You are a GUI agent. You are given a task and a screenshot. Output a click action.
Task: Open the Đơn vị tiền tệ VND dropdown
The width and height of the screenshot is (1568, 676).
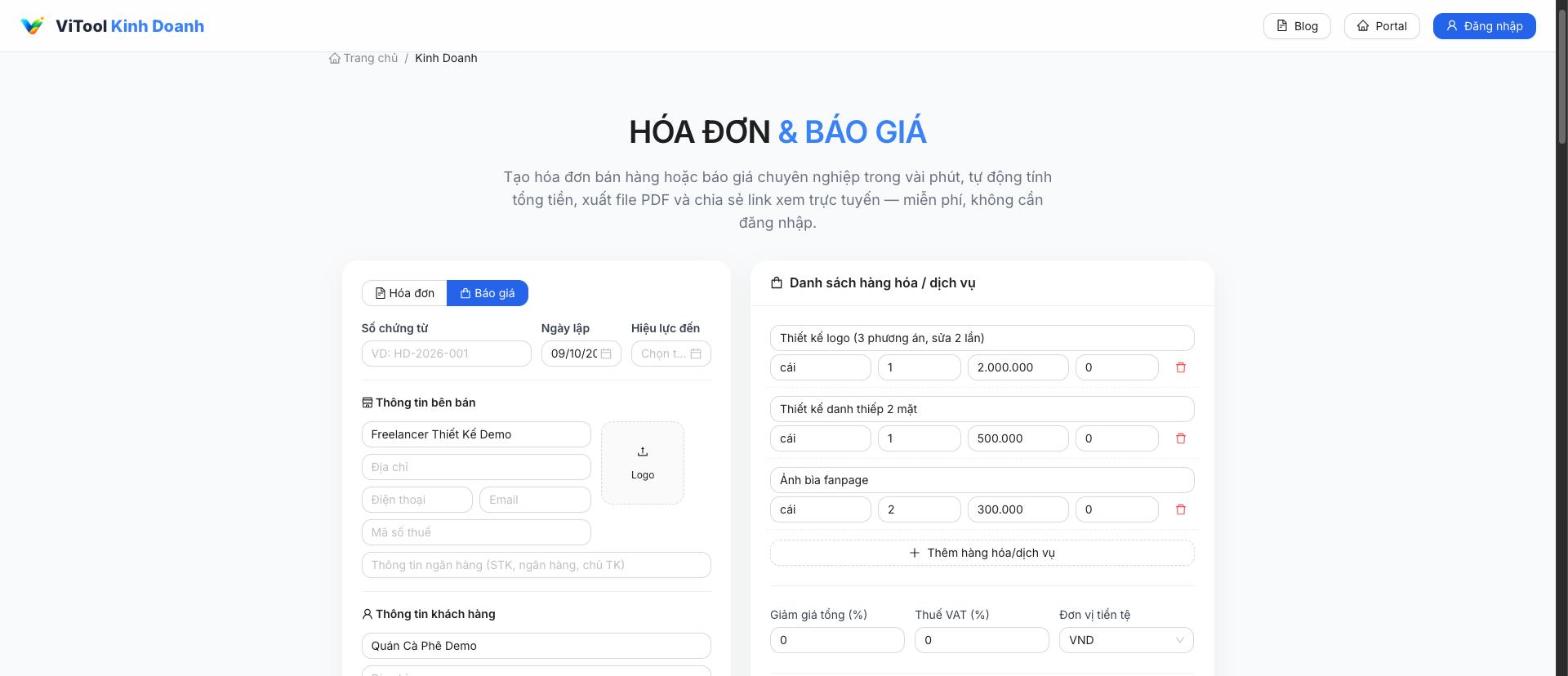(1126, 640)
